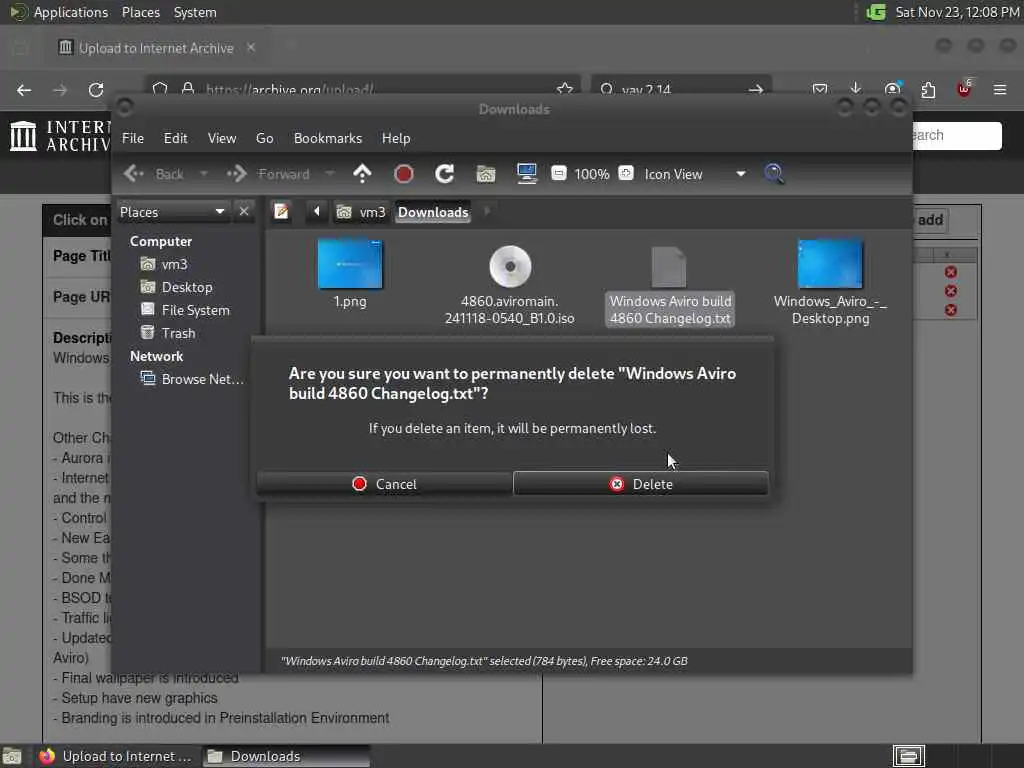Image resolution: width=1024 pixels, height=768 pixels.
Task: Reload the Firefox page
Action: click(96, 89)
